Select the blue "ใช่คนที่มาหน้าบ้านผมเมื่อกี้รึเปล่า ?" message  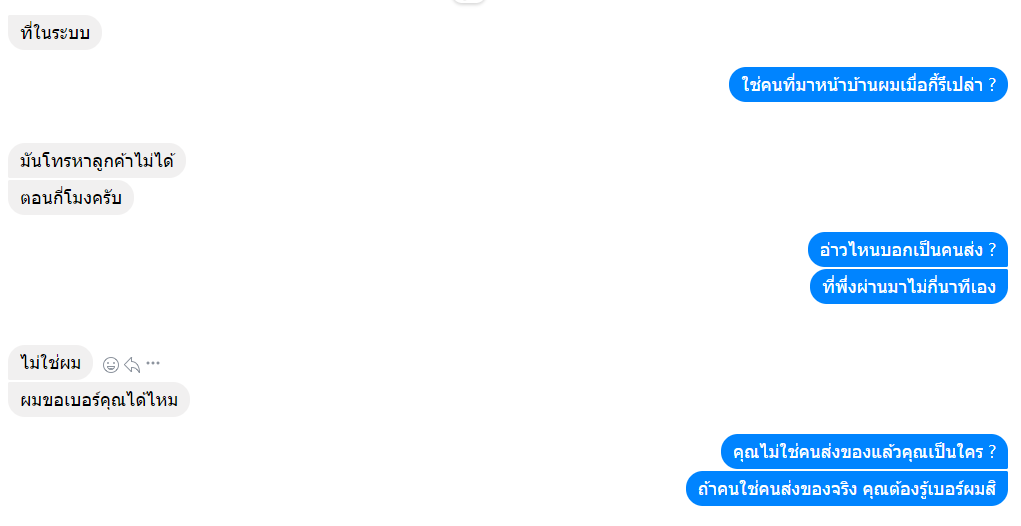pos(868,85)
